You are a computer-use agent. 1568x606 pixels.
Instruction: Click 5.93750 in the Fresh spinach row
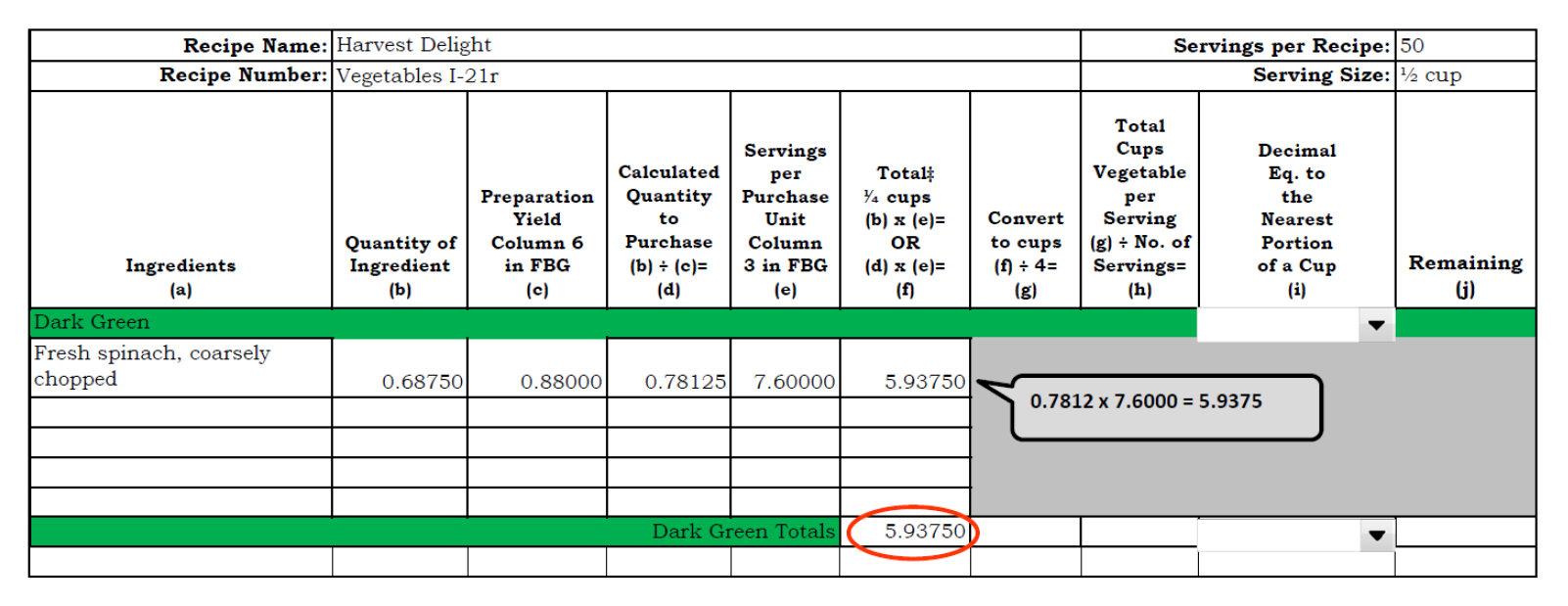click(925, 381)
